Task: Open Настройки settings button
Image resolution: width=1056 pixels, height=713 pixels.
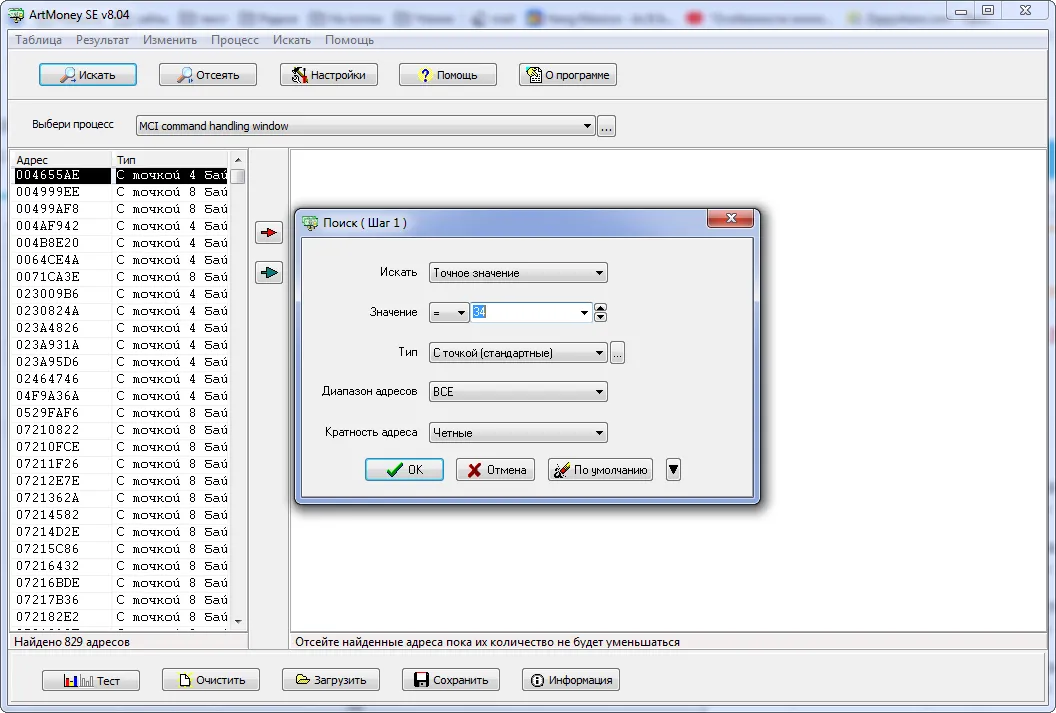Action: click(328, 75)
